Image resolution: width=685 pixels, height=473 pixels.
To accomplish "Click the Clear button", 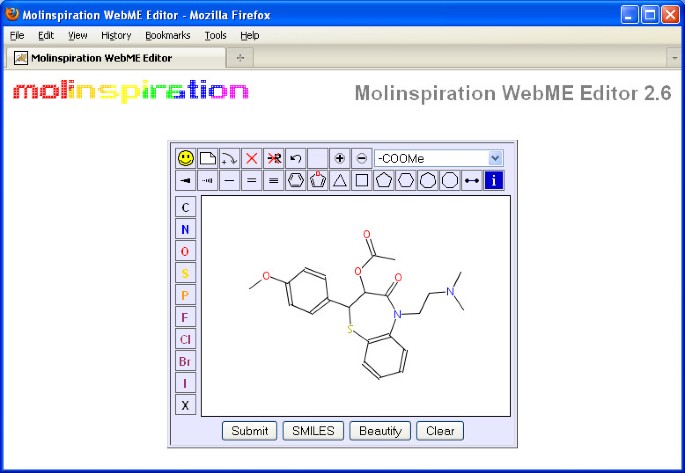I will [440, 431].
